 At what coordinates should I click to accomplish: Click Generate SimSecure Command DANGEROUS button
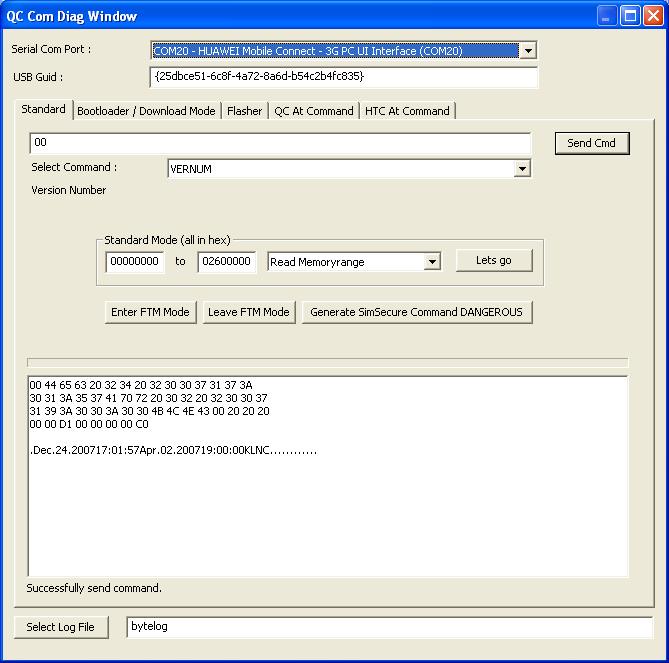(417, 312)
